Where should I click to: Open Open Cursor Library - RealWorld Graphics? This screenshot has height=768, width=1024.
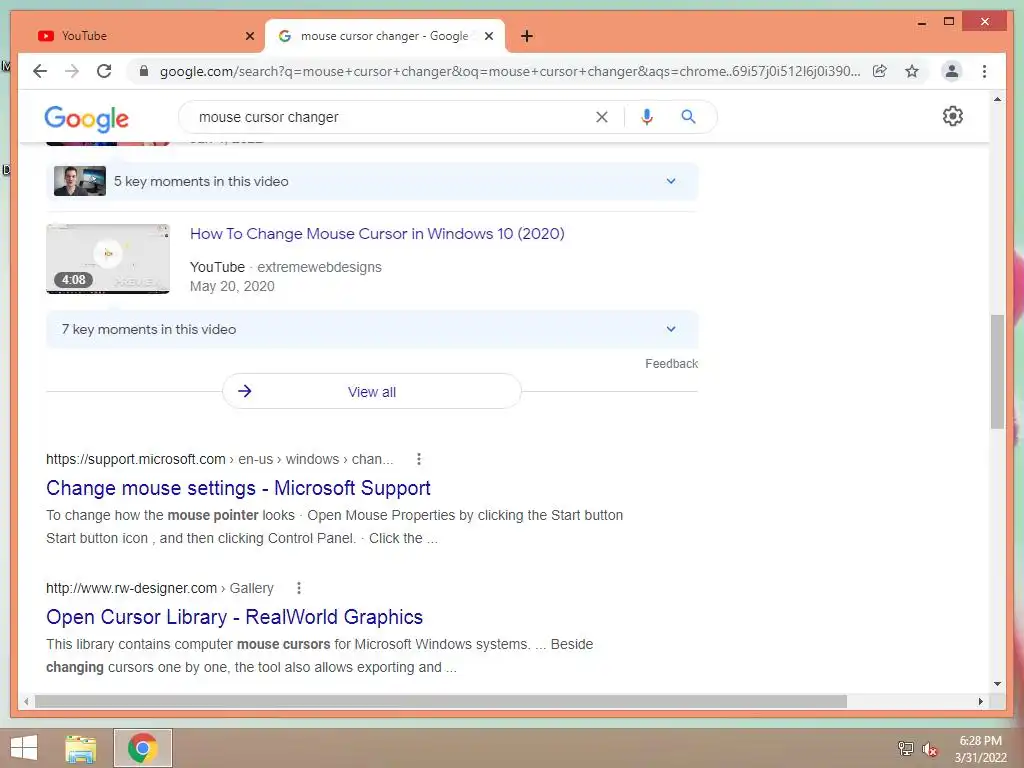(234, 617)
